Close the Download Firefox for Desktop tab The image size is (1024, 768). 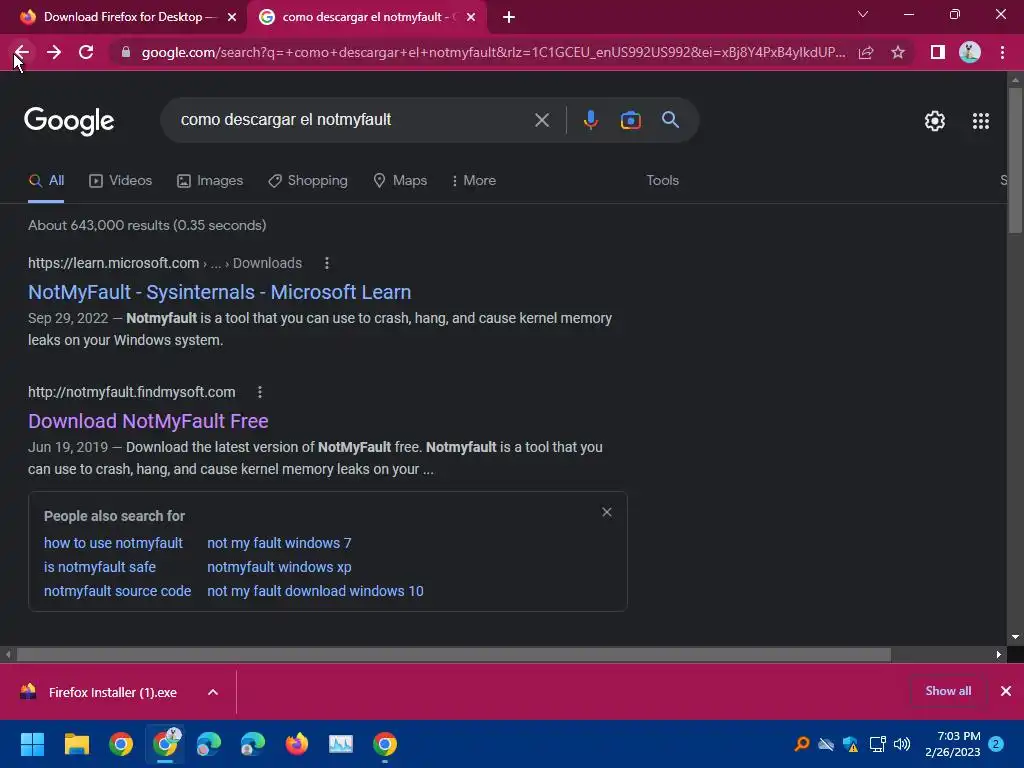point(232,17)
